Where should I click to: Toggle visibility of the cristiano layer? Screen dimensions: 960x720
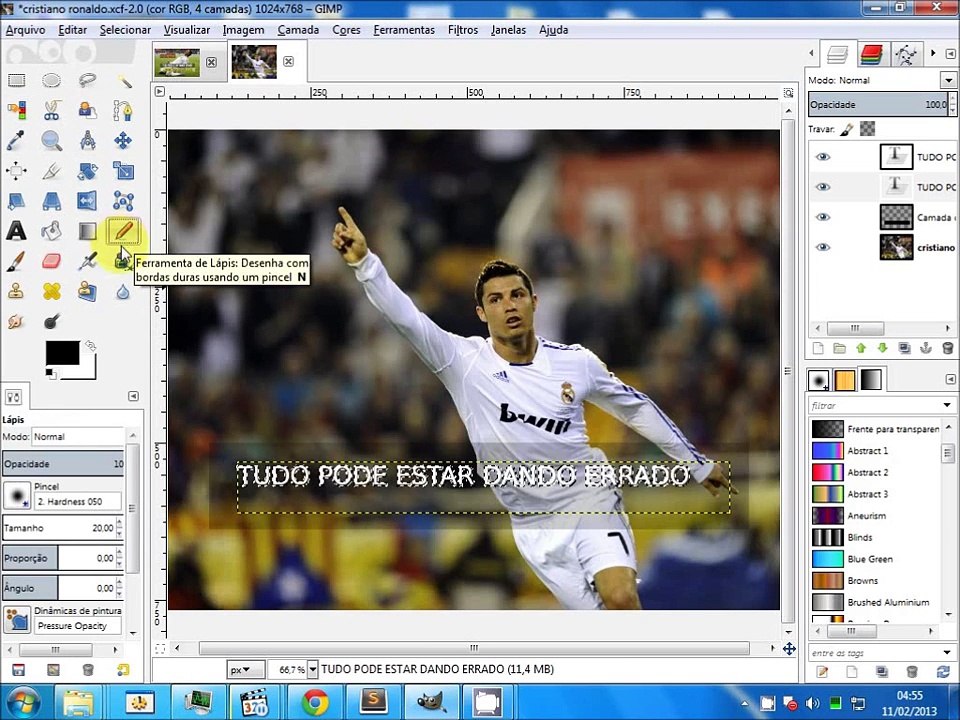(x=823, y=247)
